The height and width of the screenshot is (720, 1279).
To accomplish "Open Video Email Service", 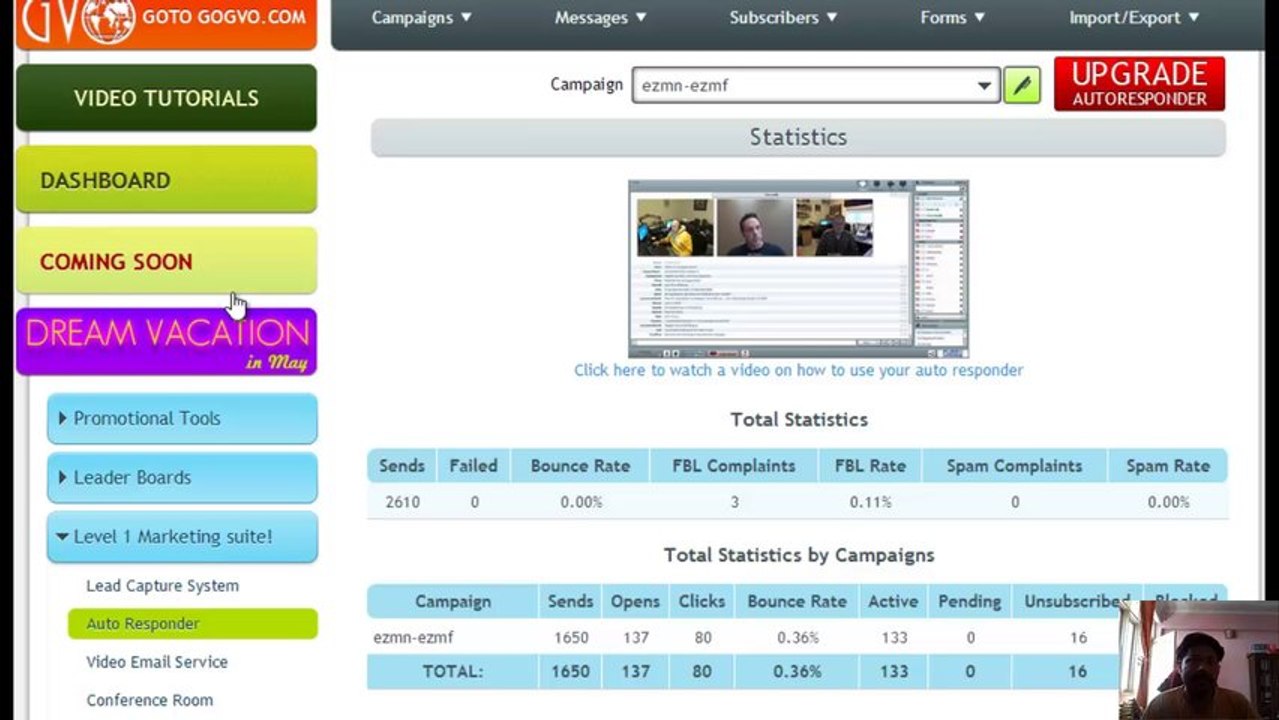I will pos(157,662).
